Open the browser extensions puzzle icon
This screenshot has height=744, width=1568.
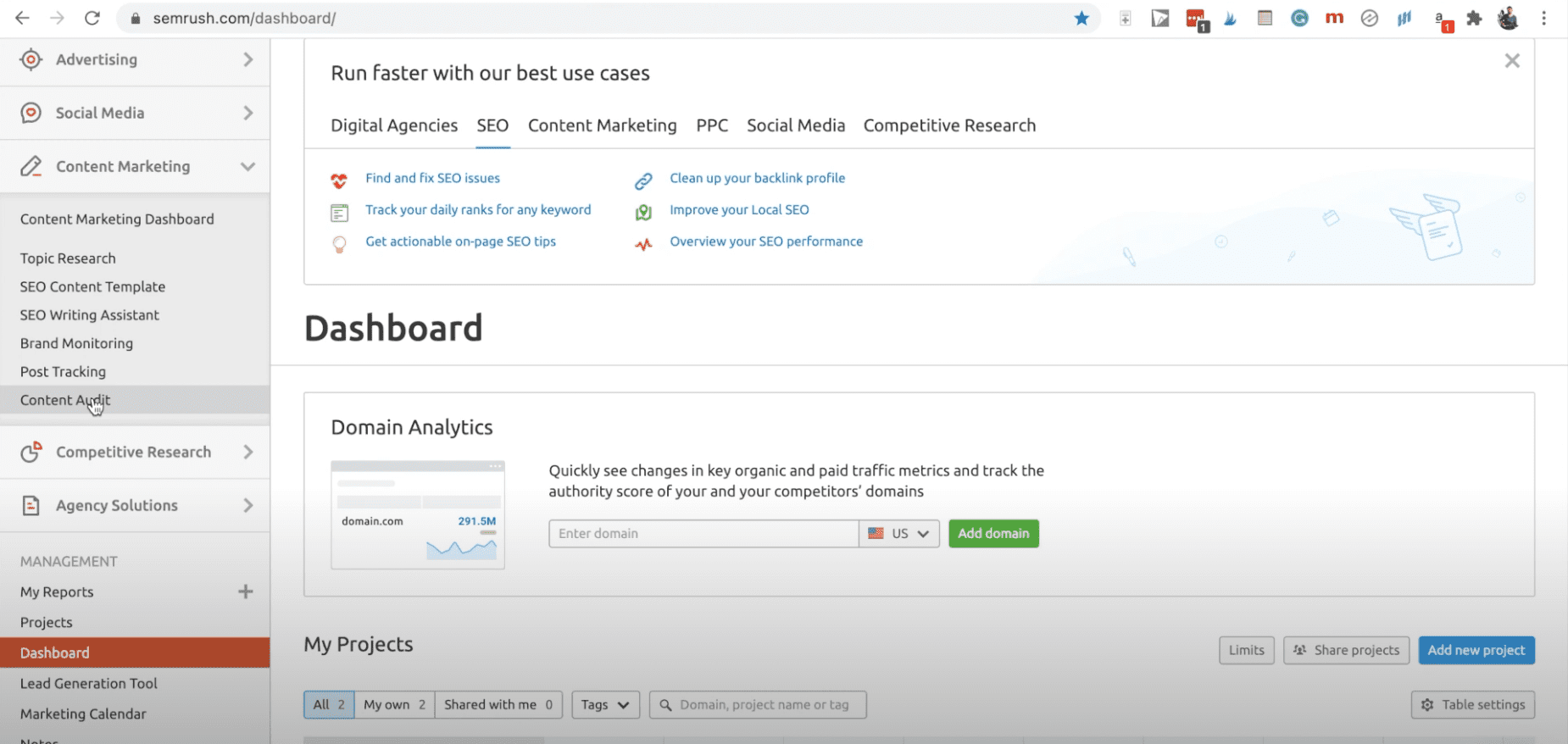click(x=1474, y=18)
